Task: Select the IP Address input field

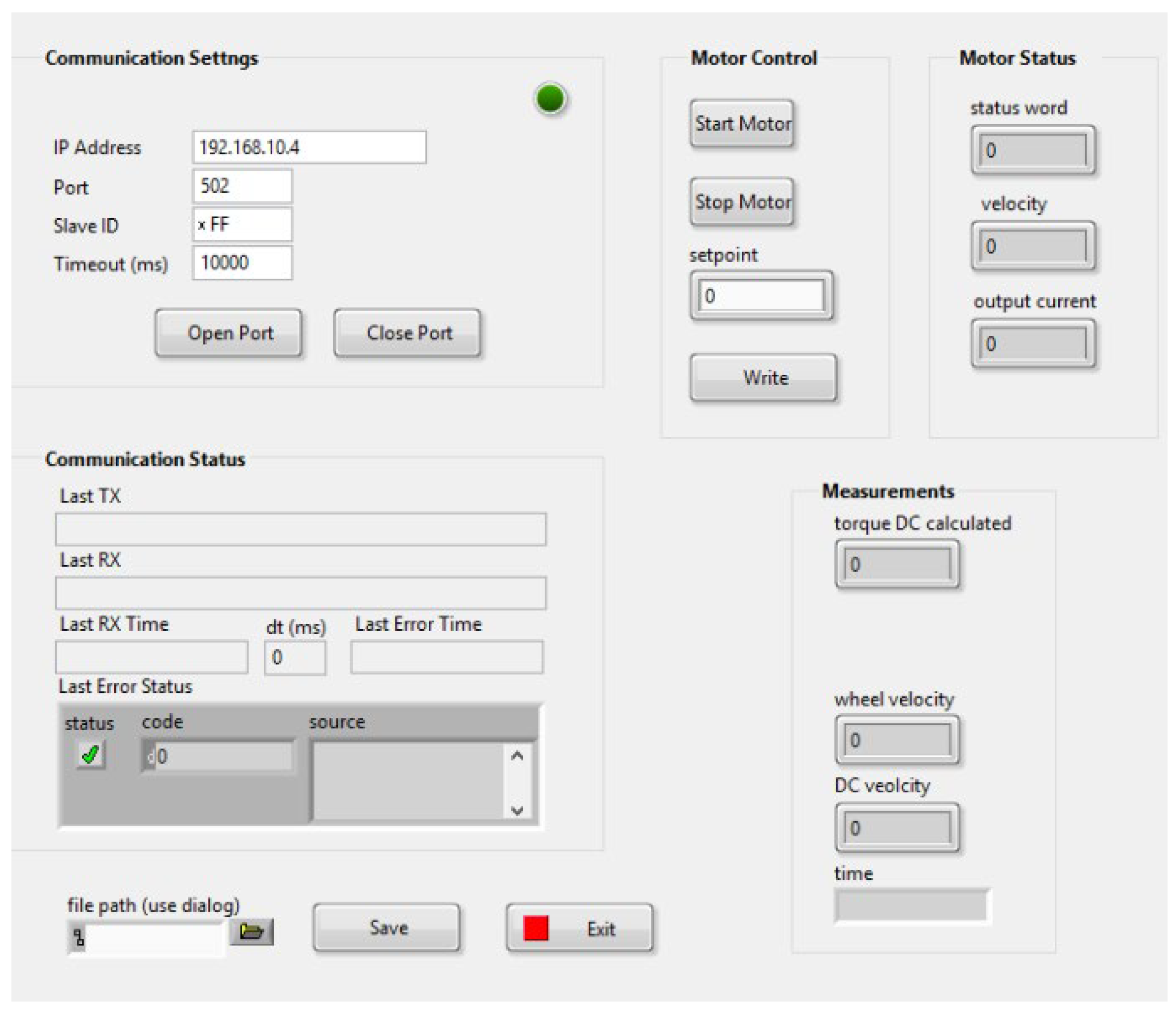Action: [x=310, y=148]
